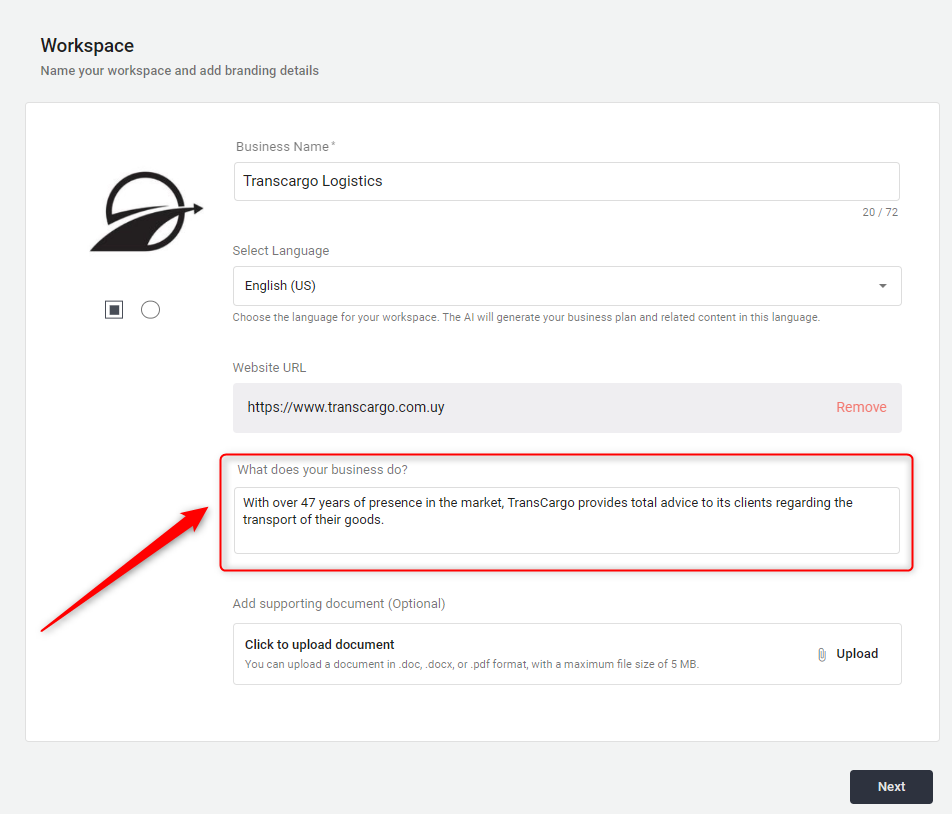Click the 'Name your workspace' subtitle
952x814 pixels.
pyautogui.click(x=180, y=70)
